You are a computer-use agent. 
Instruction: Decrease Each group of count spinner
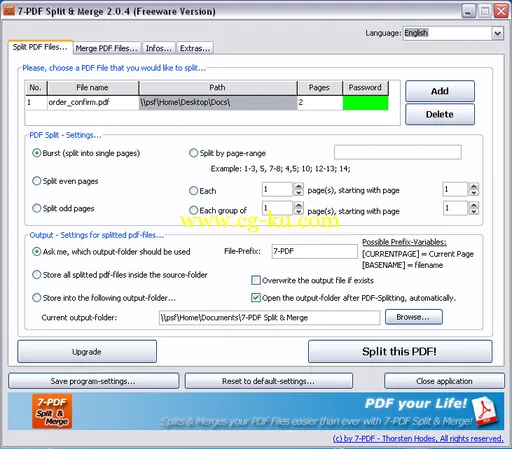(299, 211)
